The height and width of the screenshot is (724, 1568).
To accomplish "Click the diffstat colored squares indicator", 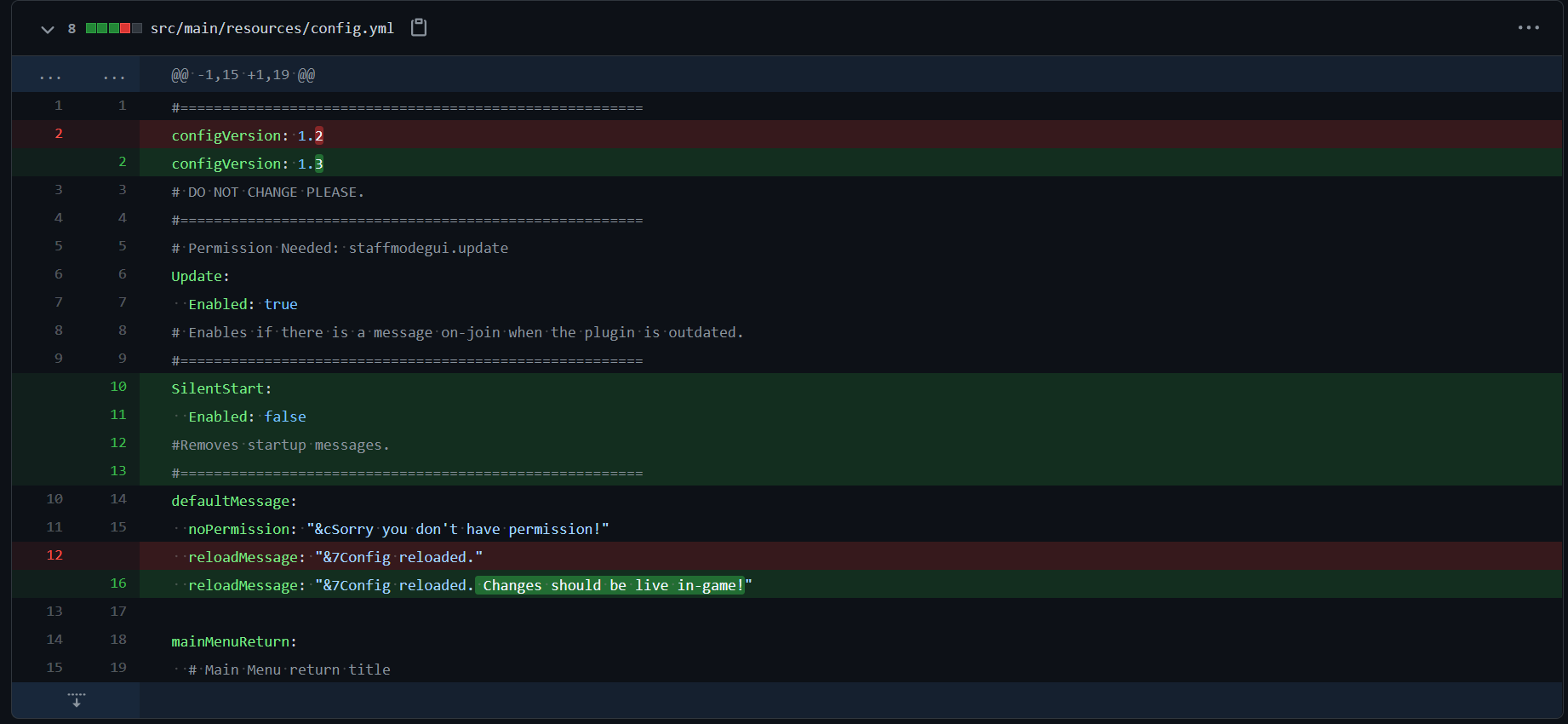I will click(x=113, y=29).
